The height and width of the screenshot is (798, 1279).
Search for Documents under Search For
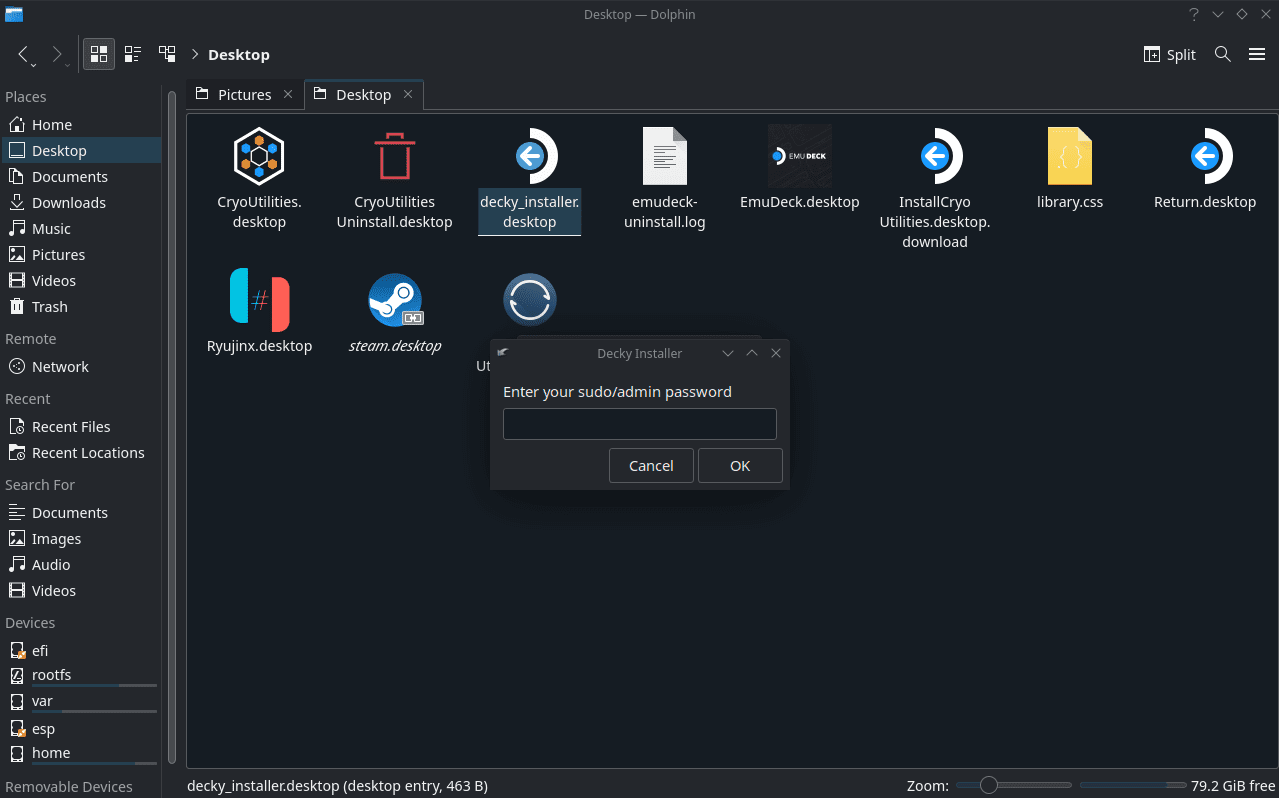point(81,513)
